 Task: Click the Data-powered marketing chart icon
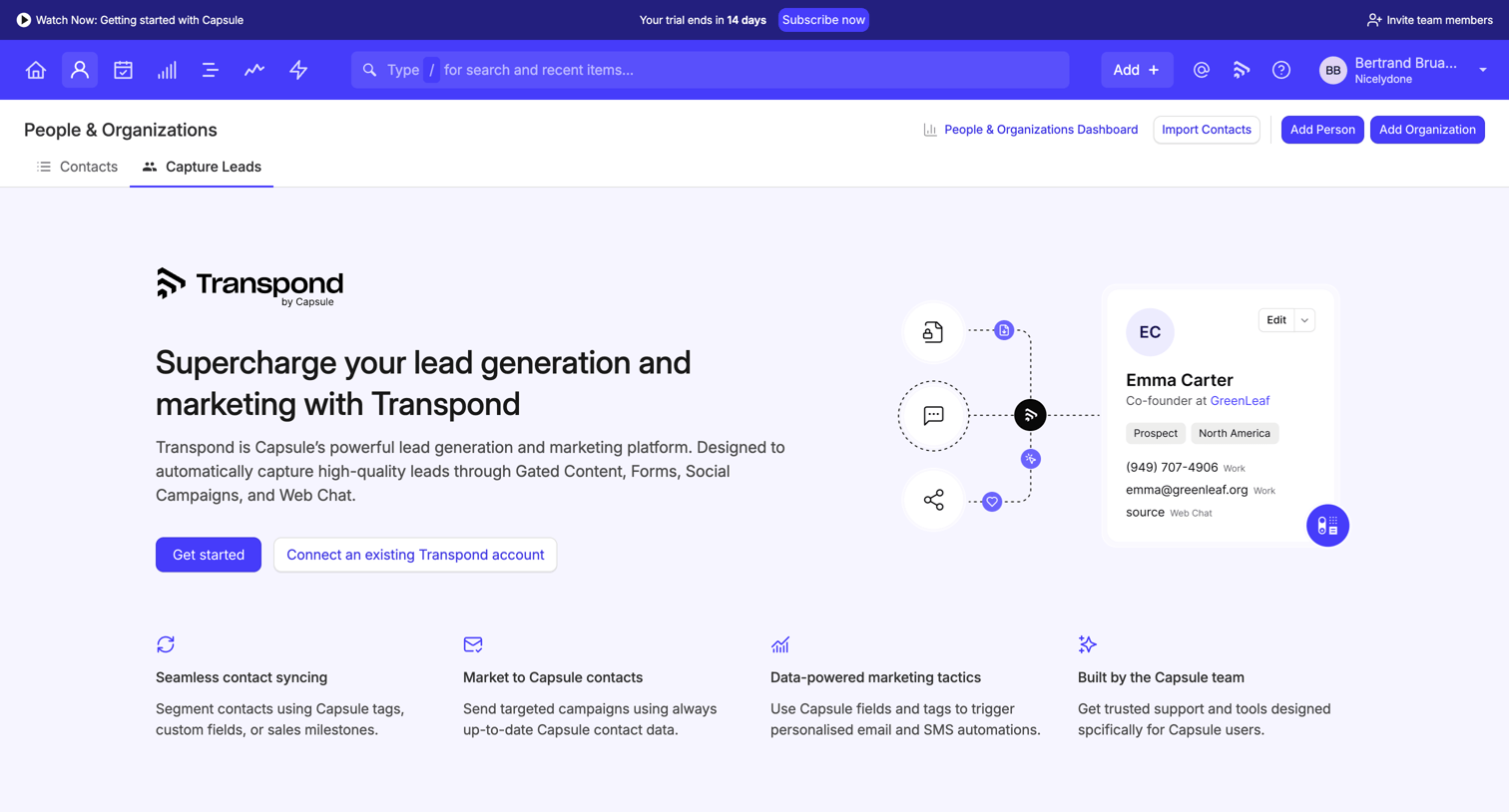[x=780, y=644]
